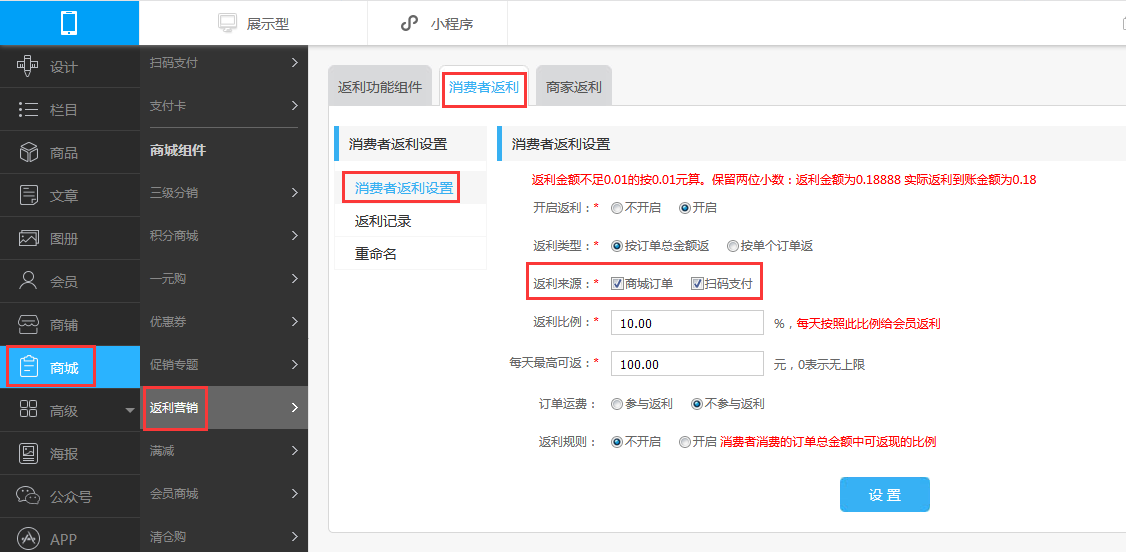This screenshot has width=1126, height=552.
Task: Expand the 支付卡 submenu arrow
Action: (294, 106)
